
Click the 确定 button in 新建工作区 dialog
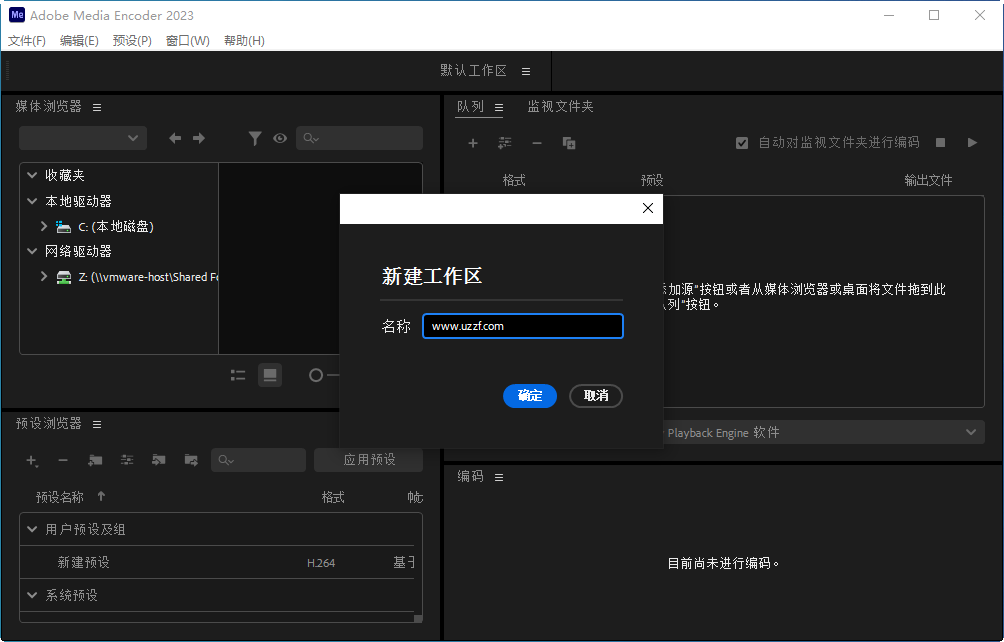[x=529, y=396]
